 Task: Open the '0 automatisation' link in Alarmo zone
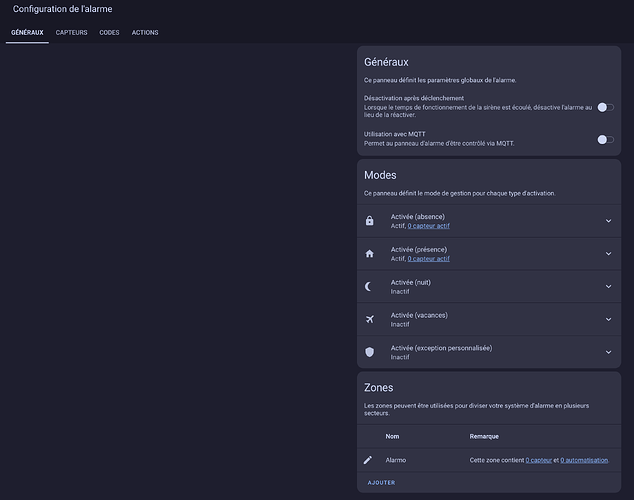(584, 460)
